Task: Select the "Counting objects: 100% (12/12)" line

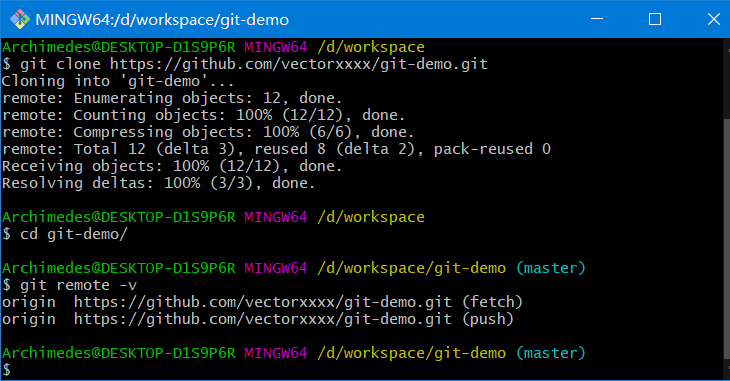Action: point(203,115)
